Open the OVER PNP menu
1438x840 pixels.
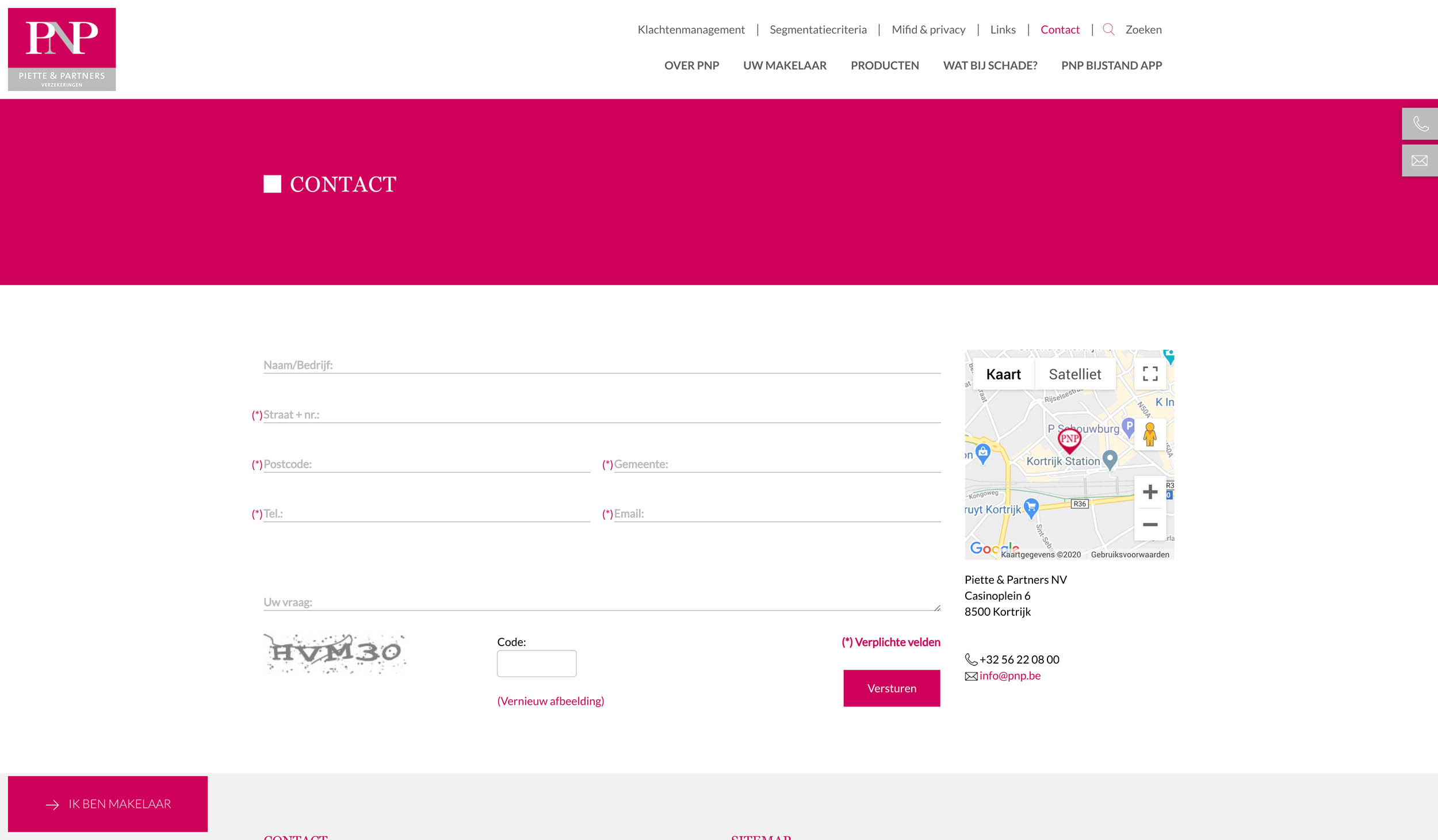(691, 66)
